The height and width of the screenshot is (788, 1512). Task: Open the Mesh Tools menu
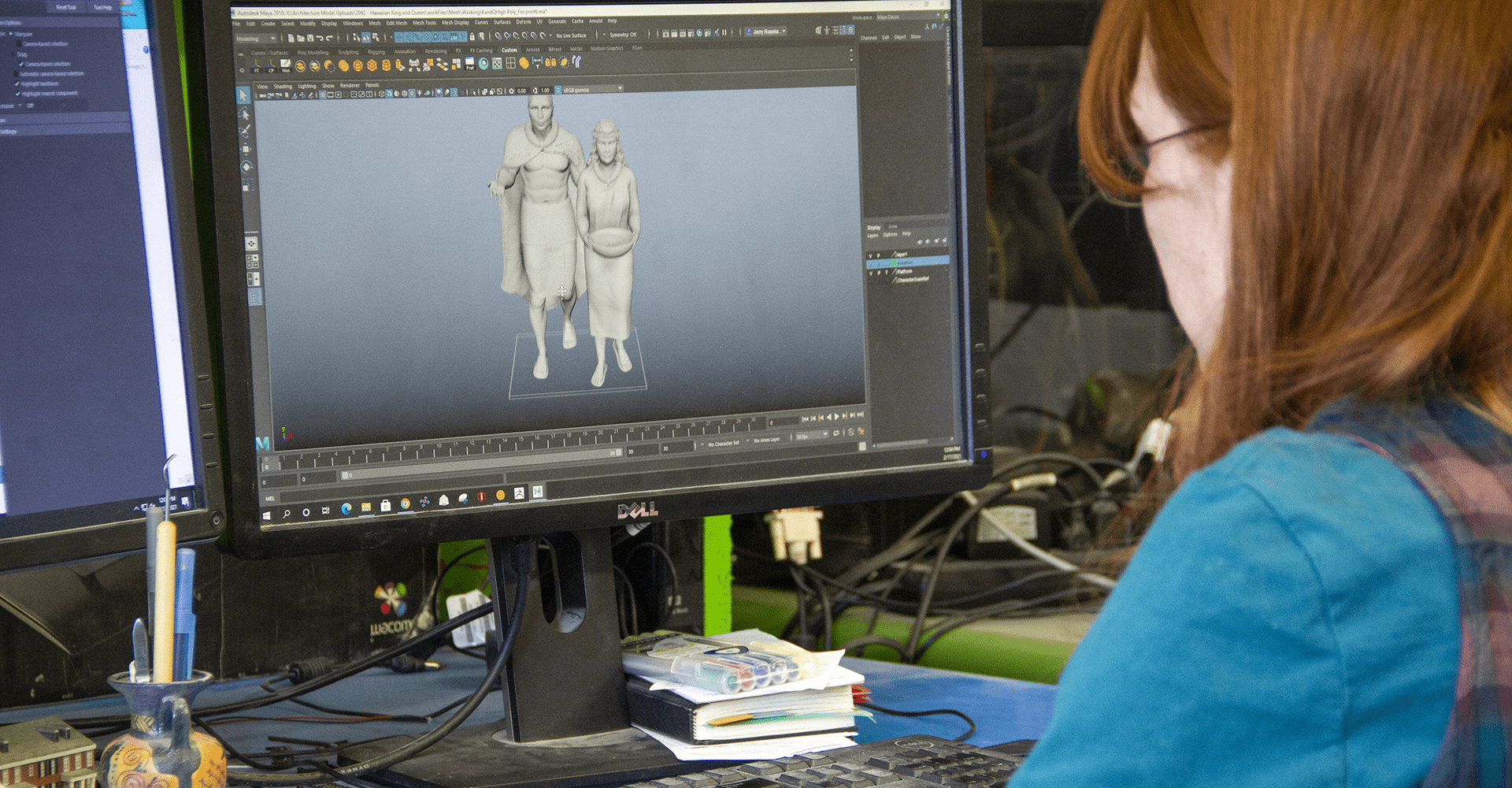(424, 23)
